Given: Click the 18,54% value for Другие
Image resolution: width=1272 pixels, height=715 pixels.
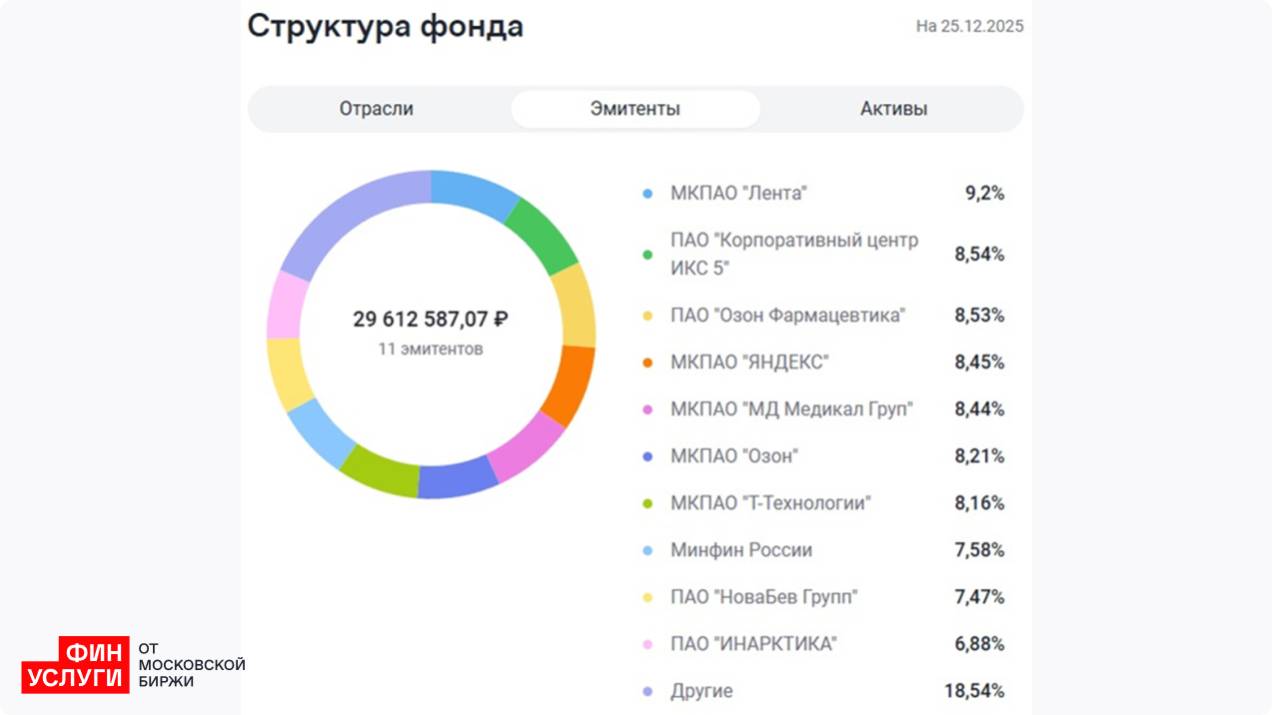Looking at the screenshot, I should tap(974, 691).
